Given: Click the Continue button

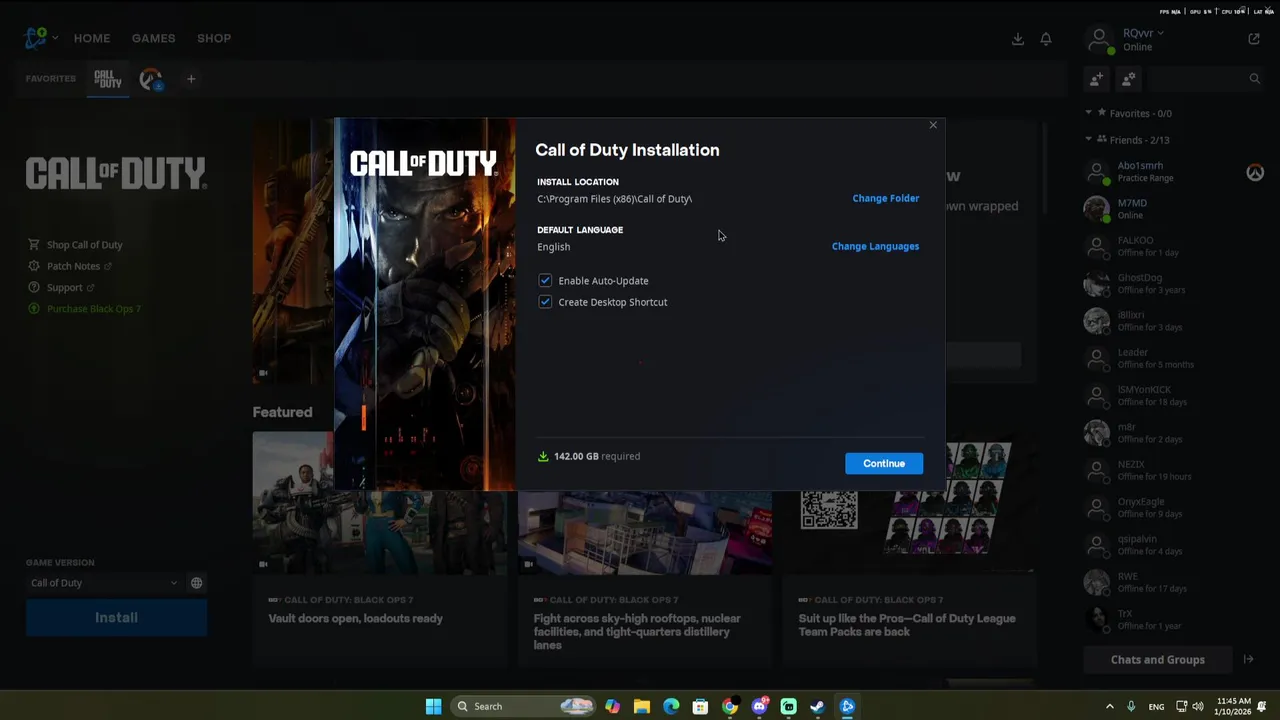Looking at the screenshot, I should [884, 463].
